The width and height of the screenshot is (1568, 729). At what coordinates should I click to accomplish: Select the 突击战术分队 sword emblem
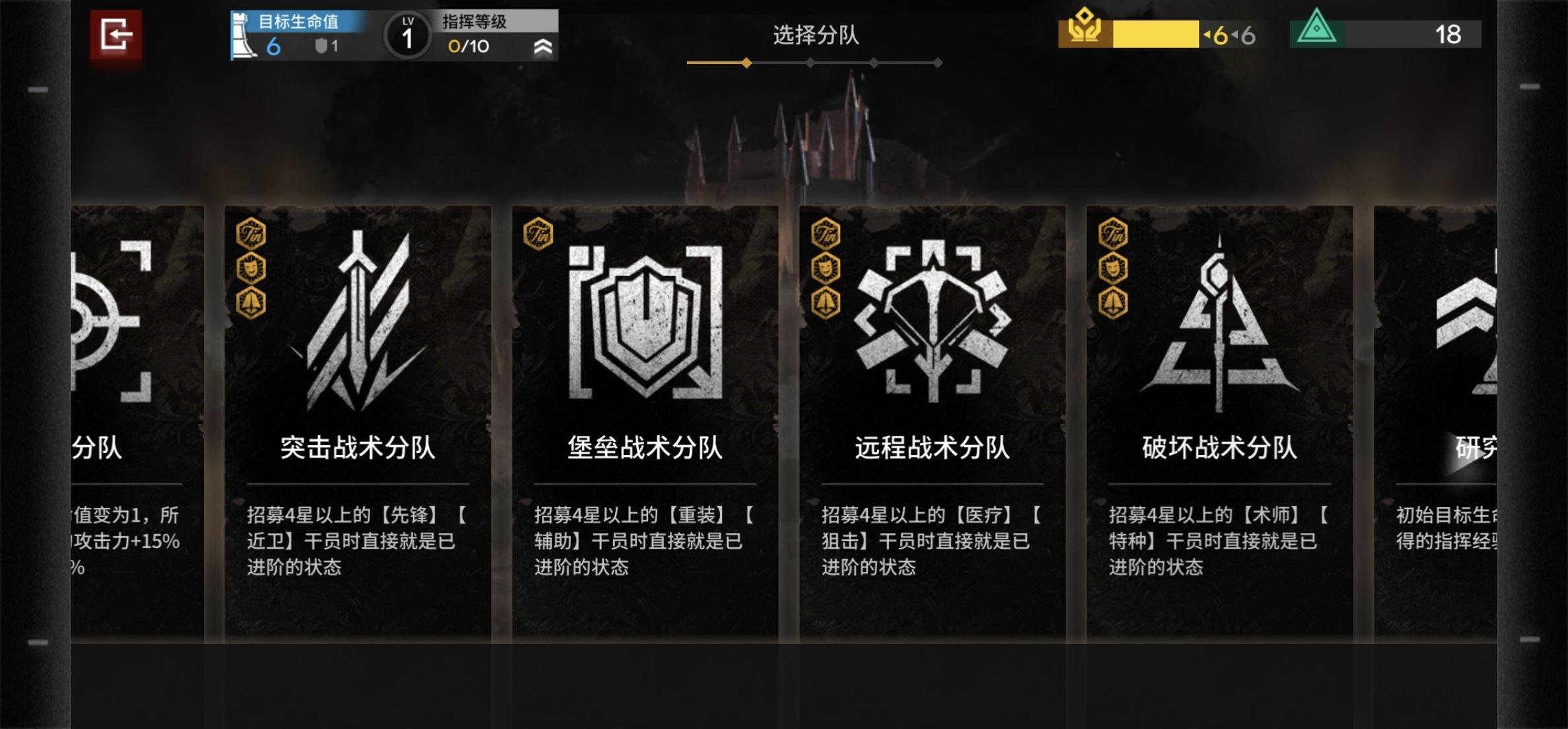tap(357, 322)
